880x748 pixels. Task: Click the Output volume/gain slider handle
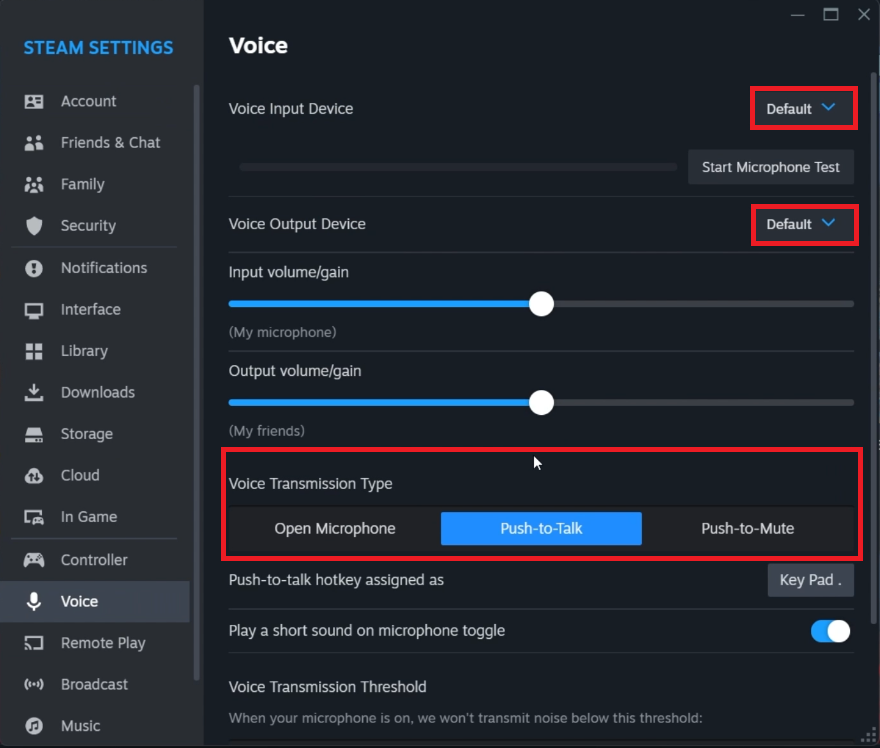pyautogui.click(x=541, y=403)
